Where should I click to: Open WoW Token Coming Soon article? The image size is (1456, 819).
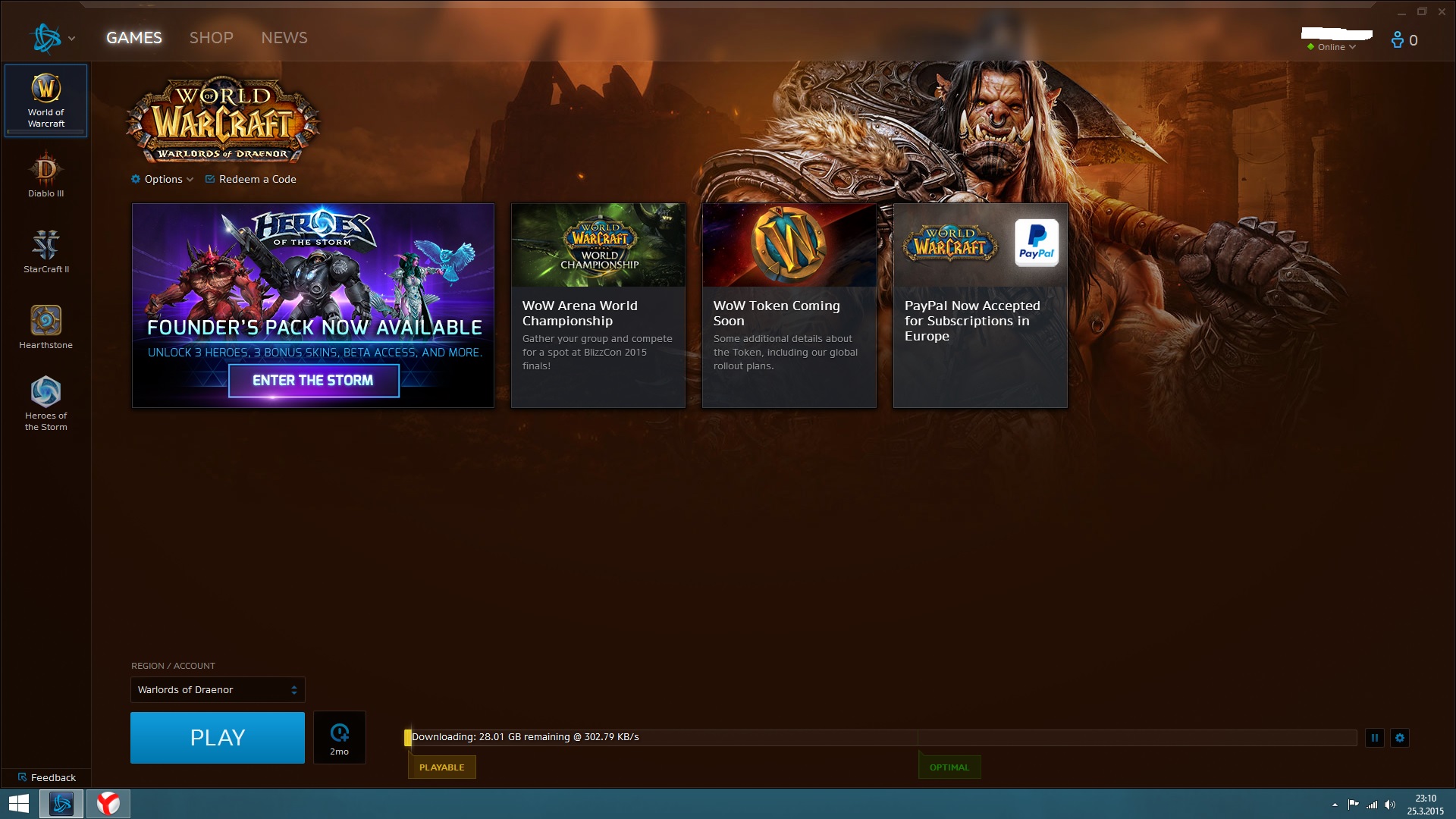[x=789, y=305]
